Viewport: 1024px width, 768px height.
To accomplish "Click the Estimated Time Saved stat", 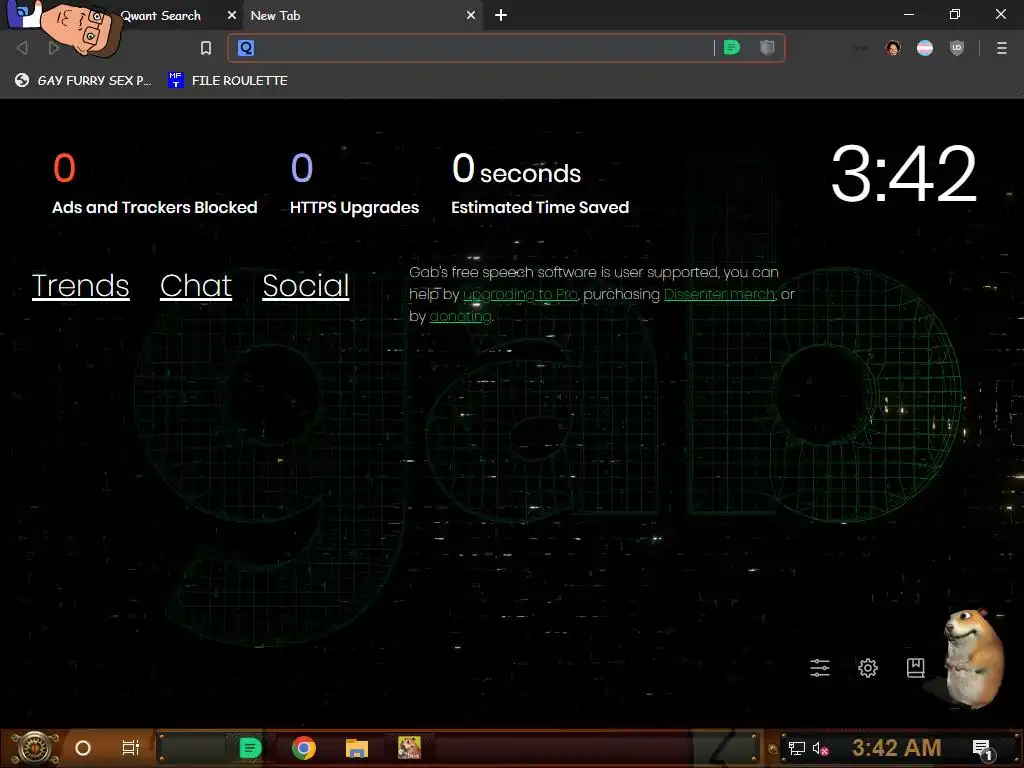I will [x=539, y=184].
